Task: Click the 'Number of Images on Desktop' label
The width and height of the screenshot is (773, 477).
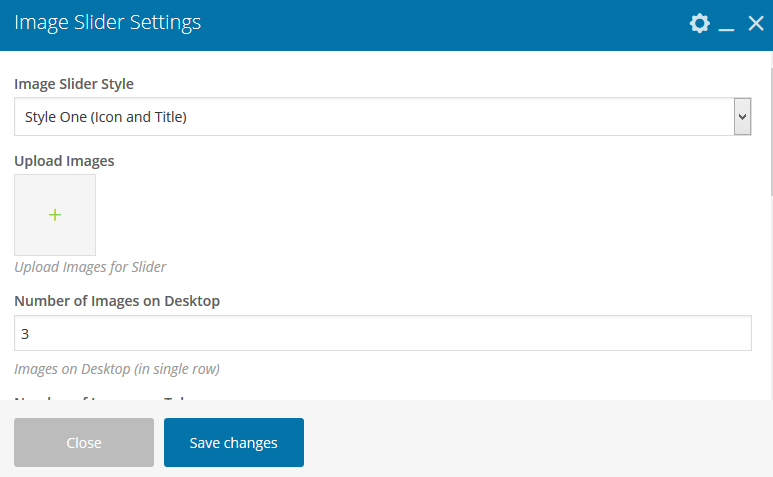Action: click(x=117, y=300)
